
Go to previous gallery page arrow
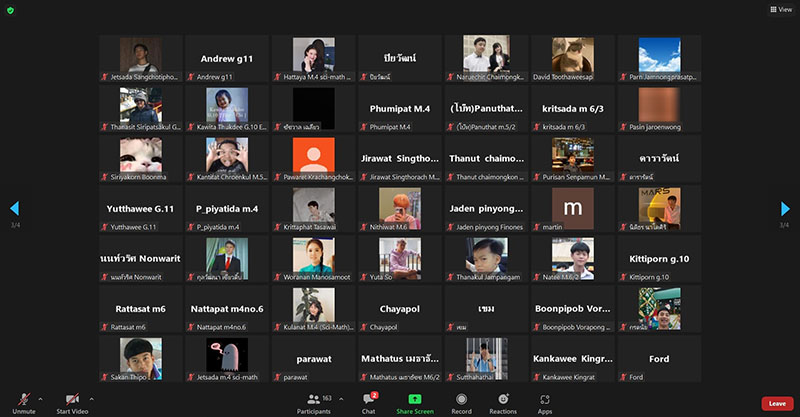click(x=14, y=208)
